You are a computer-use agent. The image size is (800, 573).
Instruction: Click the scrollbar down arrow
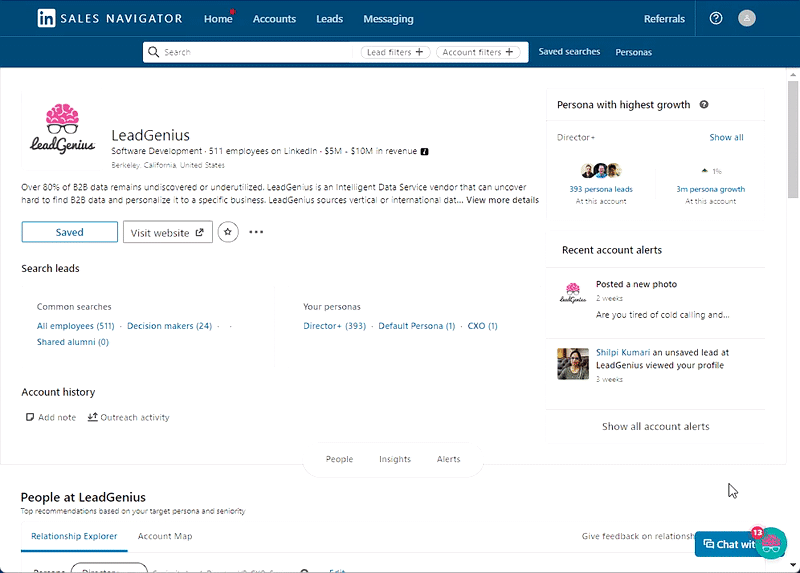pos(793,565)
